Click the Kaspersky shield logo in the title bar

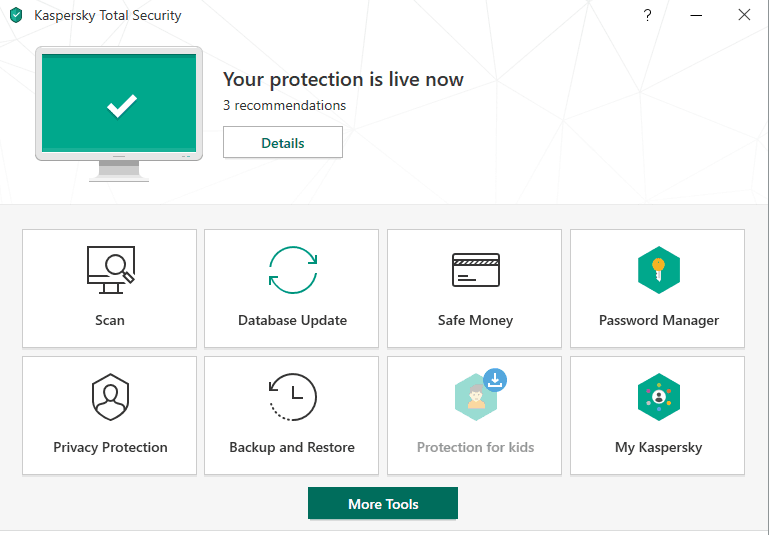pos(16,15)
